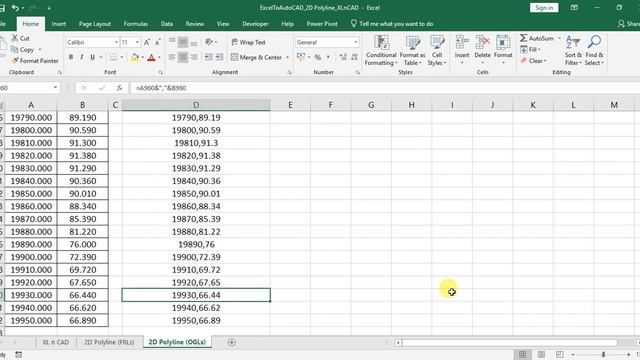Open the Format as Table gallery

pos(412,51)
